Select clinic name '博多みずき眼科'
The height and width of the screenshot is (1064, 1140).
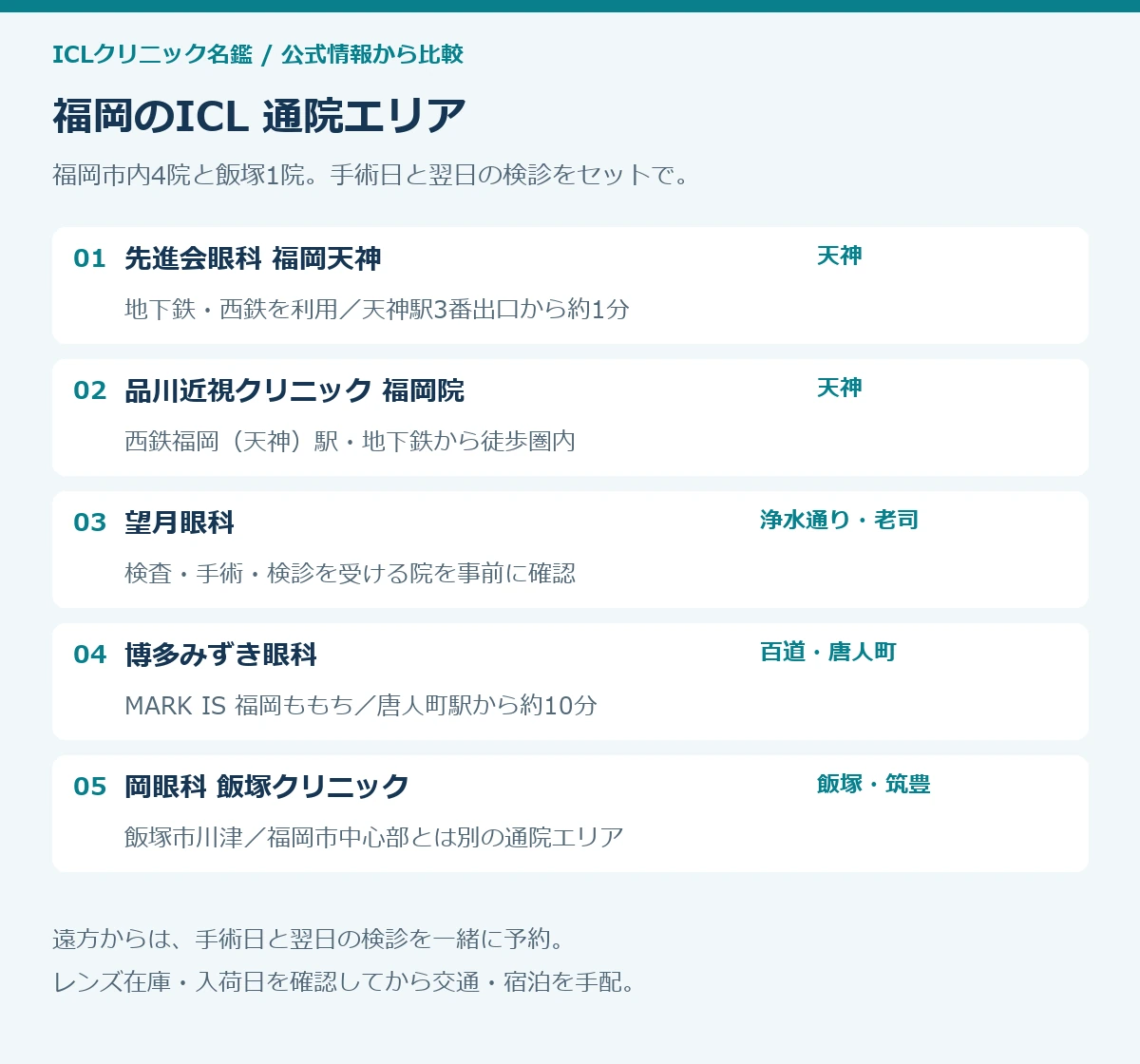220,655
